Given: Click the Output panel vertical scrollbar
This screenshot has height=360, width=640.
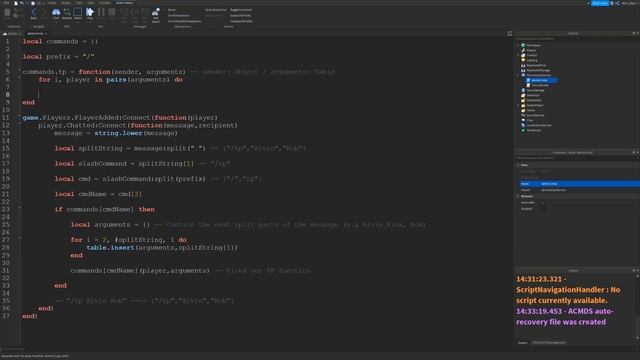Looking at the screenshot, I should tap(638, 306).
